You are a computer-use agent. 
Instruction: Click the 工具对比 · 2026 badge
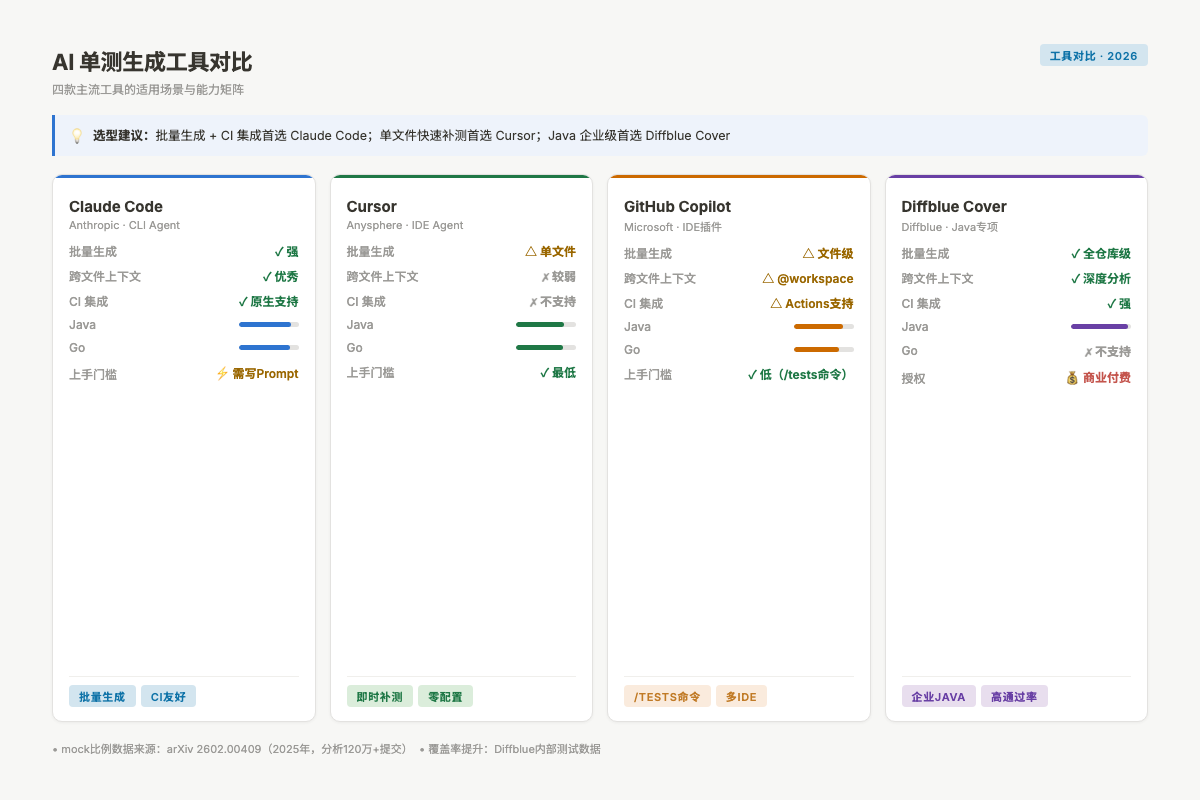click(1094, 55)
